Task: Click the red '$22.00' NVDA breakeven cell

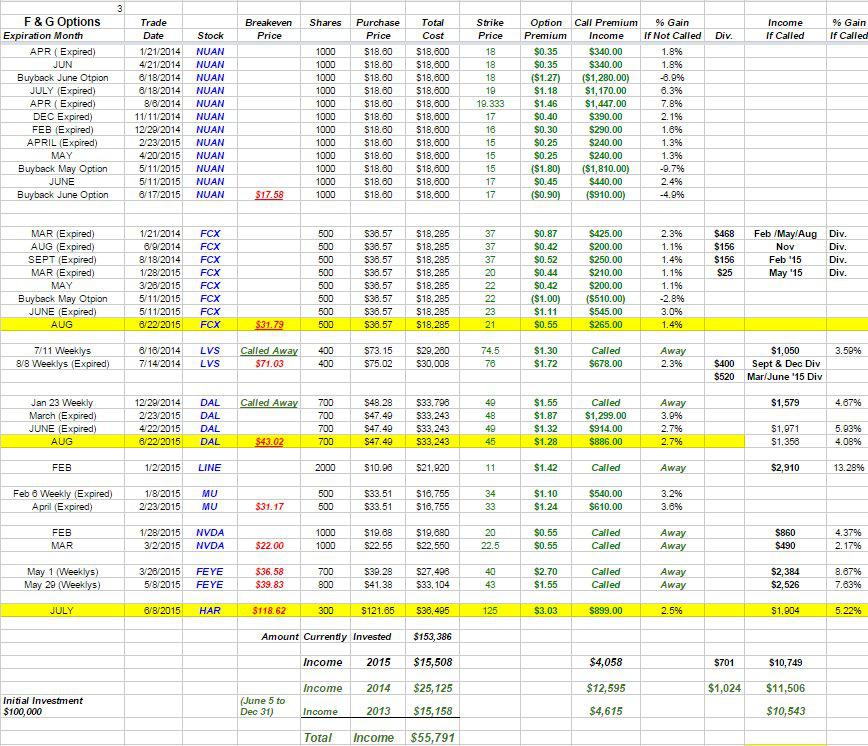Action: pyautogui.click(x=269, y=546)
